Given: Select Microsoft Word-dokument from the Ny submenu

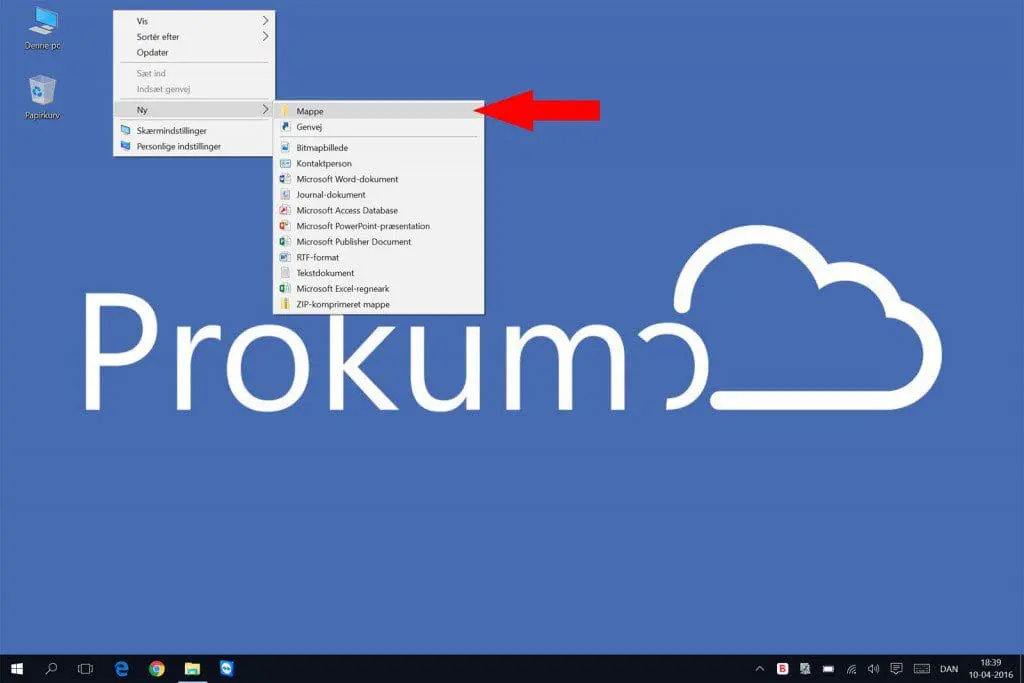Looking at the screenshot, I should pyautogui.click(x=347, y=179).
